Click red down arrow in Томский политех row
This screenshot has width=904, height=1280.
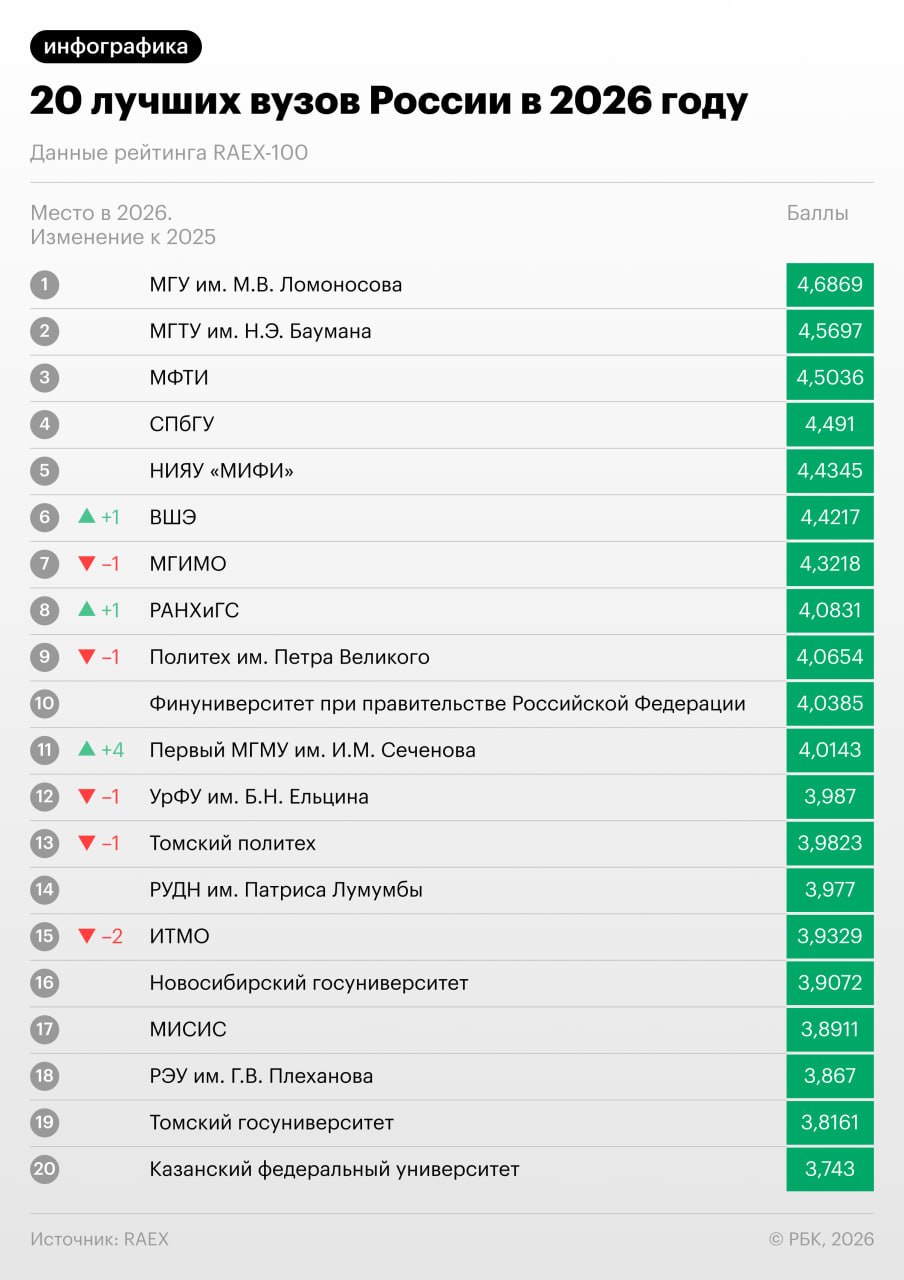(x=87, y=843)
